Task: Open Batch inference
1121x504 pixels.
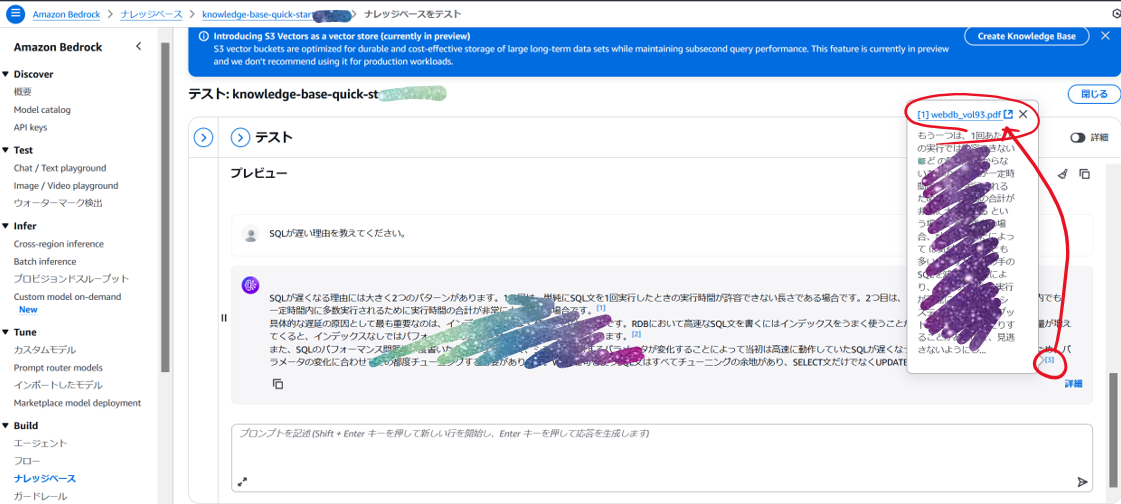Action: click(45, 262)
